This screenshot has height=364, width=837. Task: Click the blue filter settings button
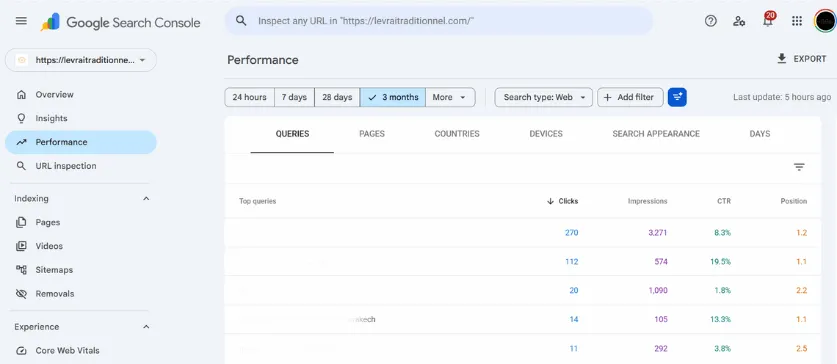pyautogui.click(x=677, y=97)
